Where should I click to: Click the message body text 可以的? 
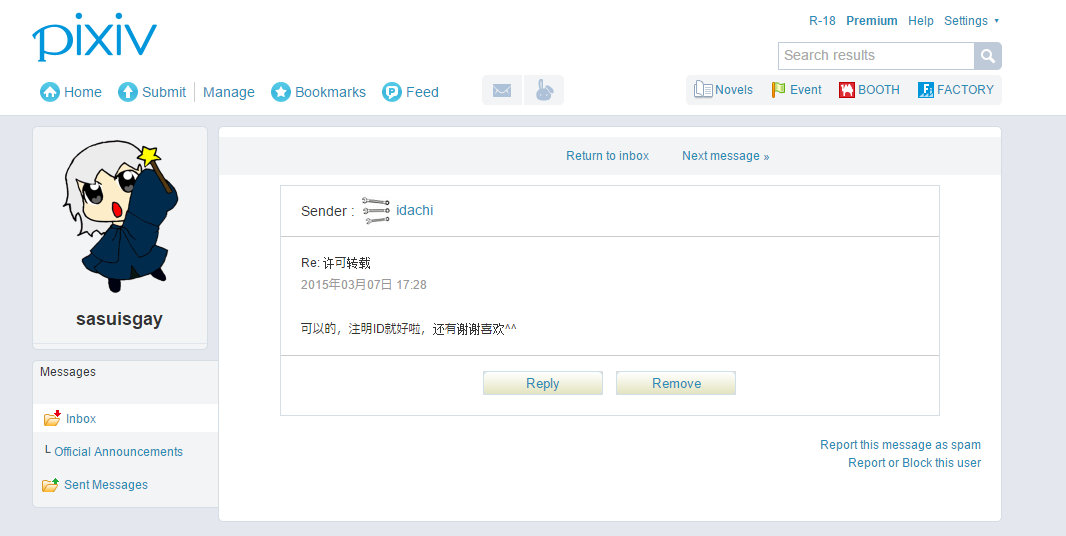[x=409, y=329]
